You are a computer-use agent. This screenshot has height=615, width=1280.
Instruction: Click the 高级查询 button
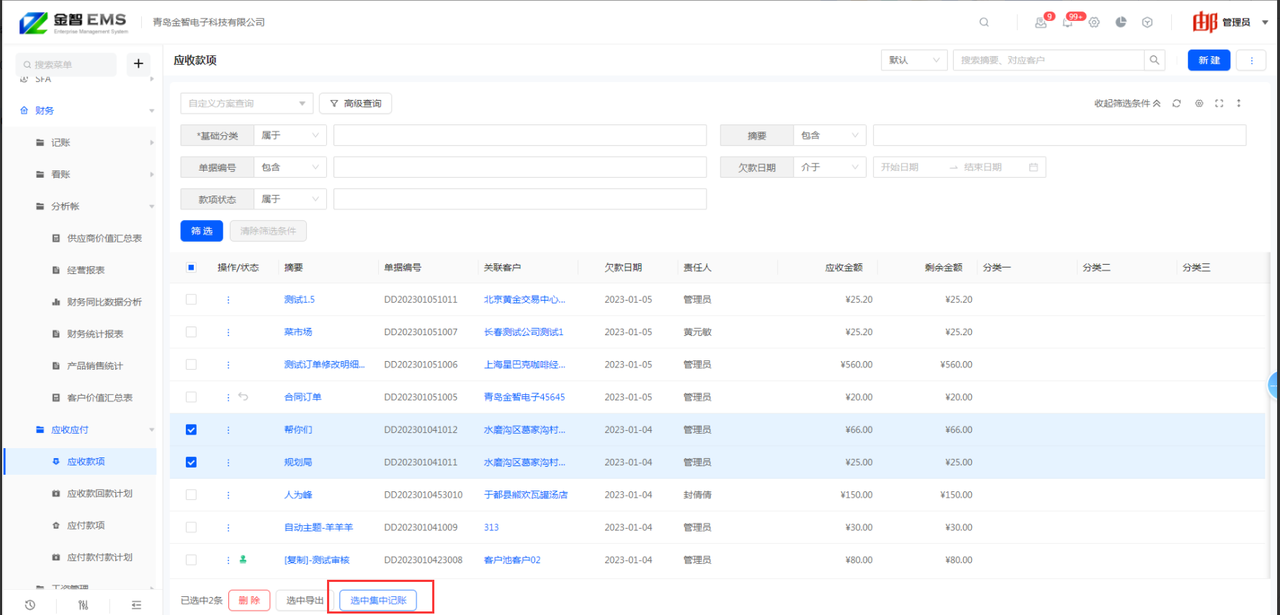pyautogui.click(x=356, y=103)
